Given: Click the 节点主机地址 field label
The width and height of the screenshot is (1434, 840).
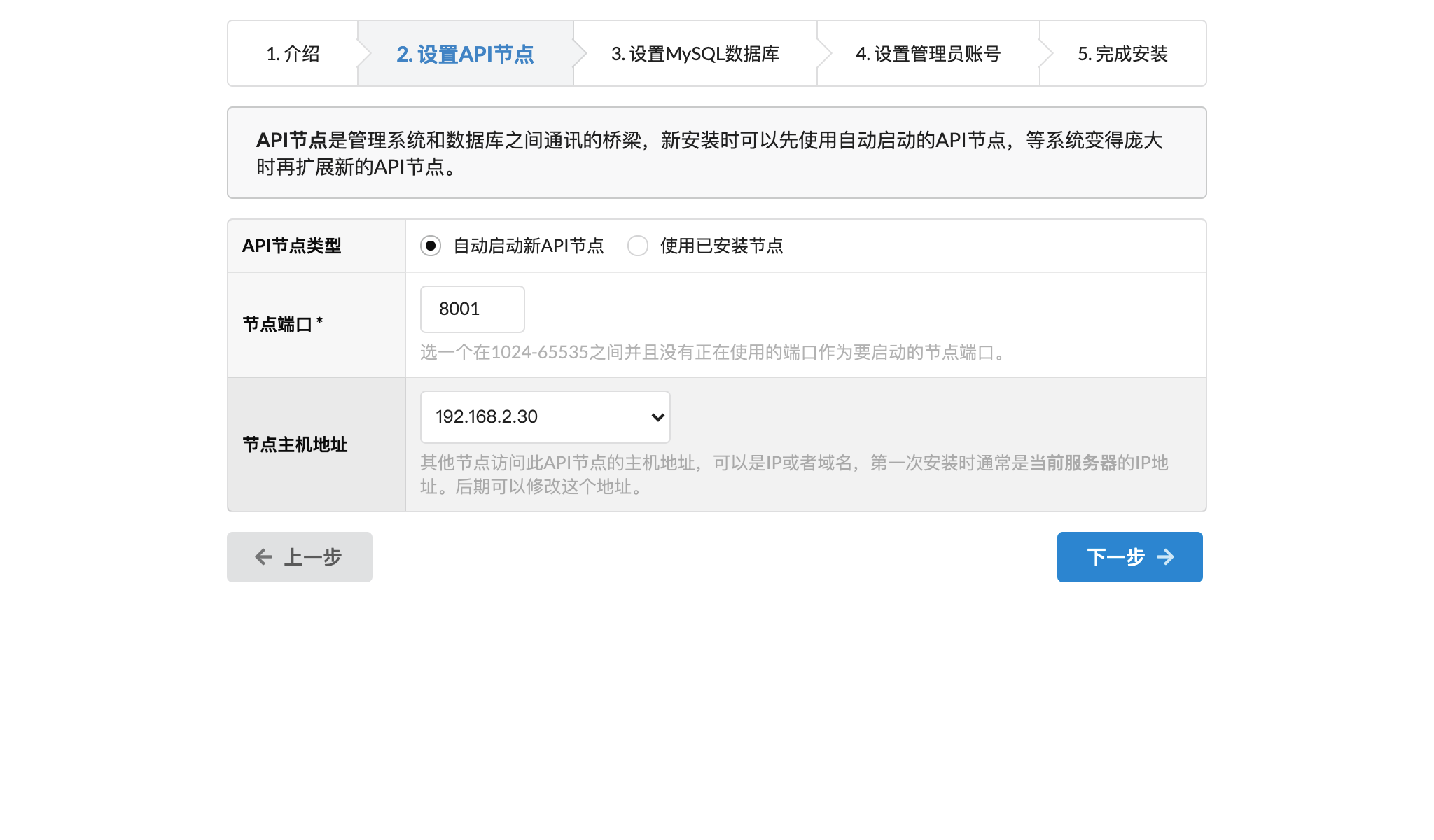Looking at the screenshot, I should coord(295,444).
